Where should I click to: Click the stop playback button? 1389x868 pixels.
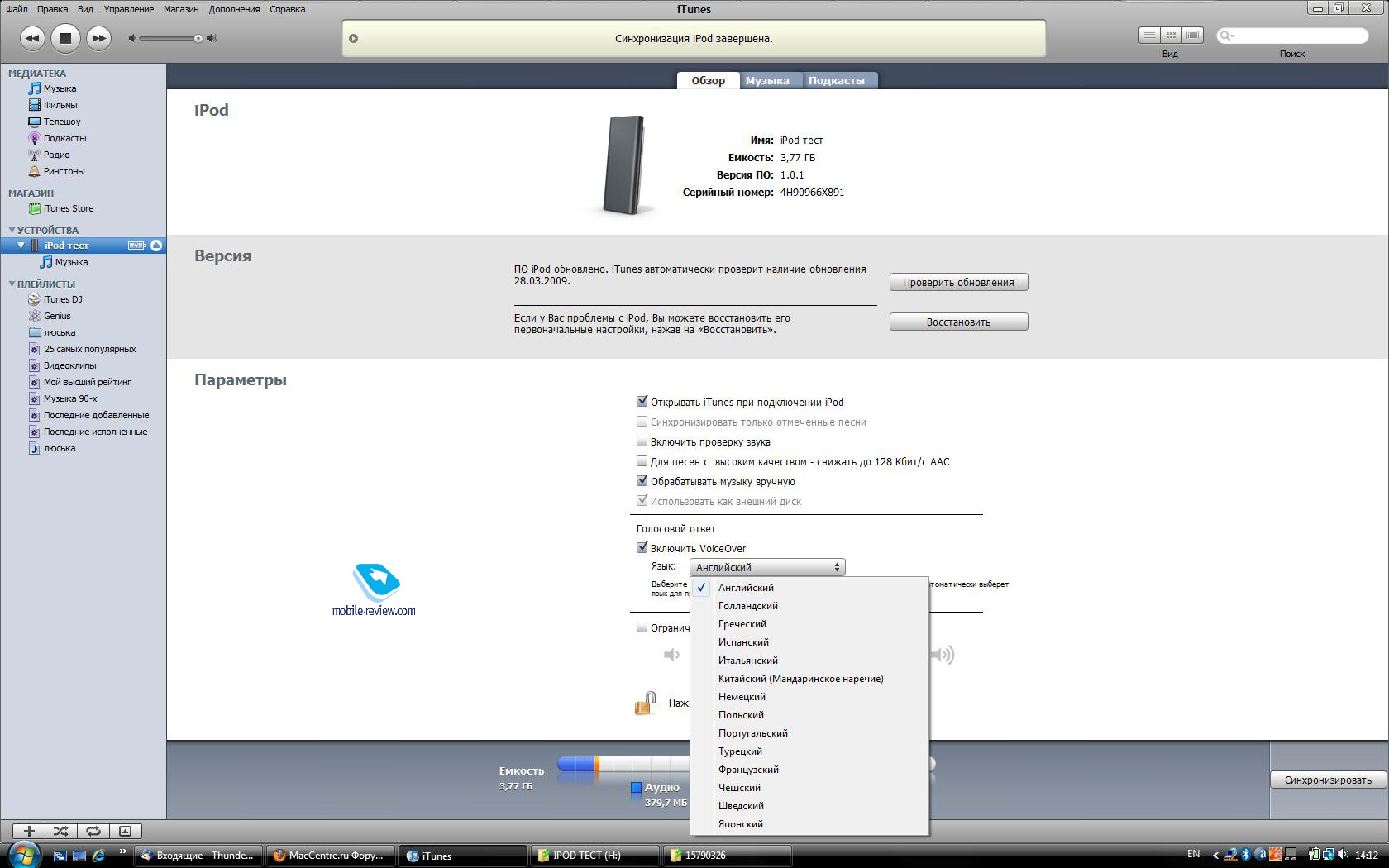click(x=65, y=38)
